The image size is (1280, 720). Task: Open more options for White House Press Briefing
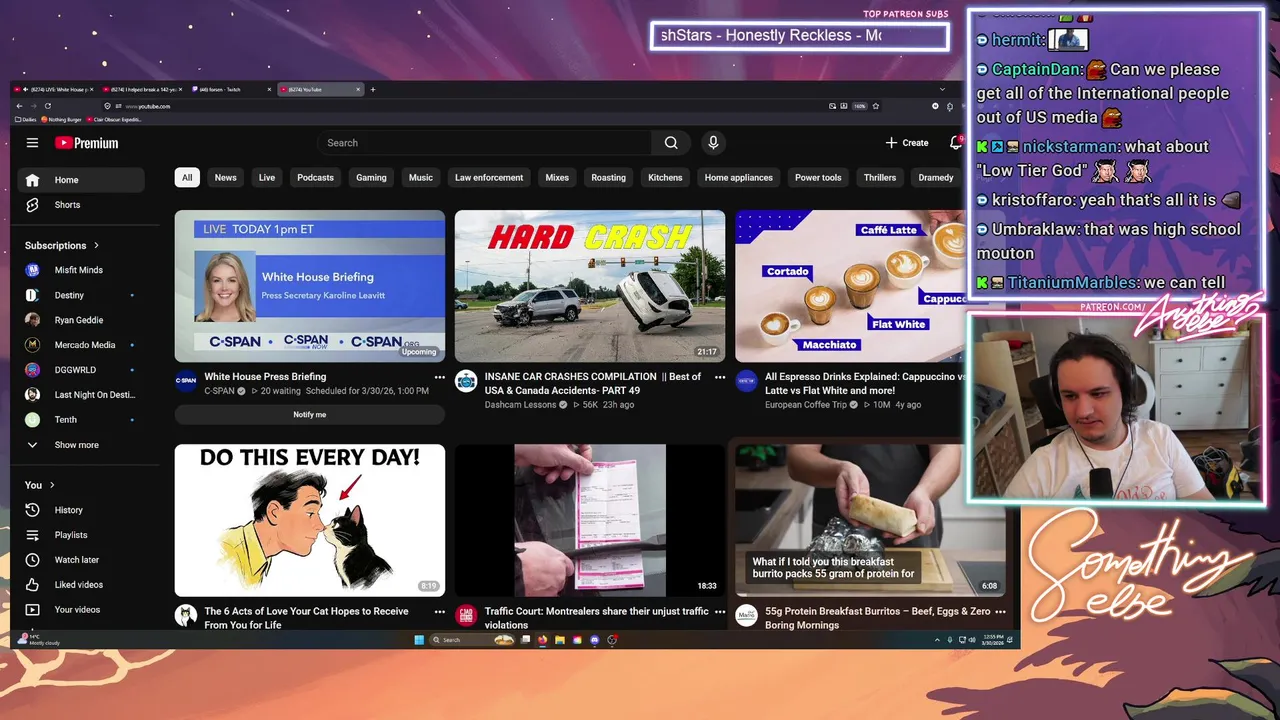click(439, 377)
